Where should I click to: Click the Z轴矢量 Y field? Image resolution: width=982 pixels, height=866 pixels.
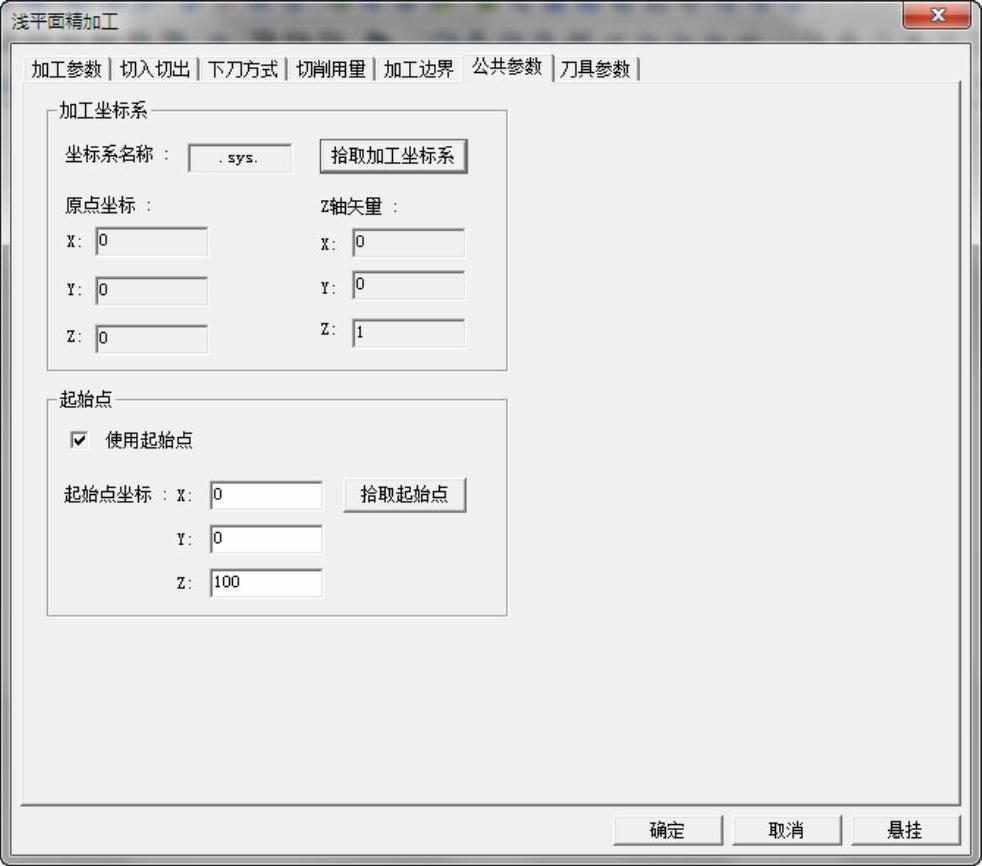coord(408,286)
